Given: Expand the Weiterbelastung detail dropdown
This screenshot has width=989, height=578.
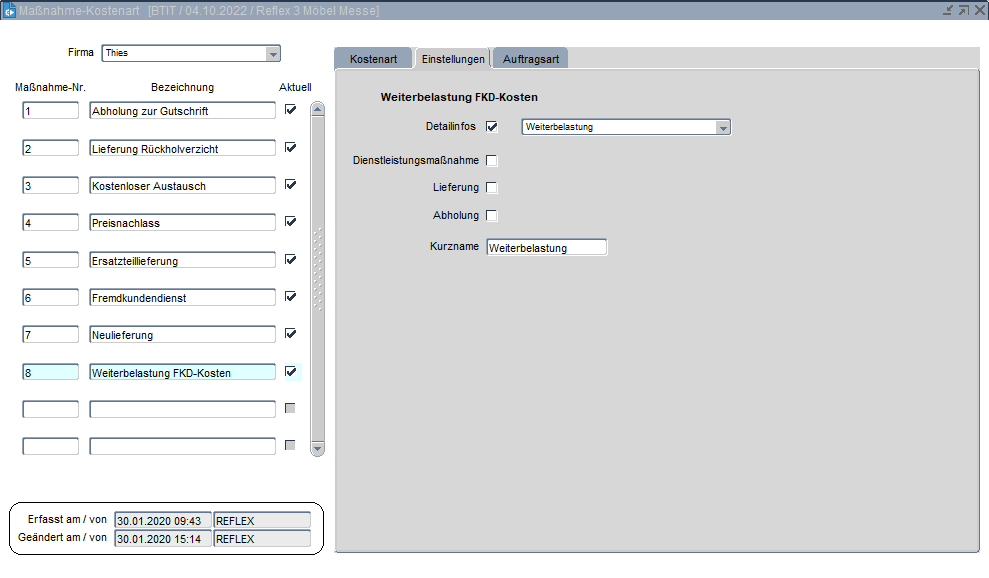Looking at the screenshot, I should (x=723, y=127).
